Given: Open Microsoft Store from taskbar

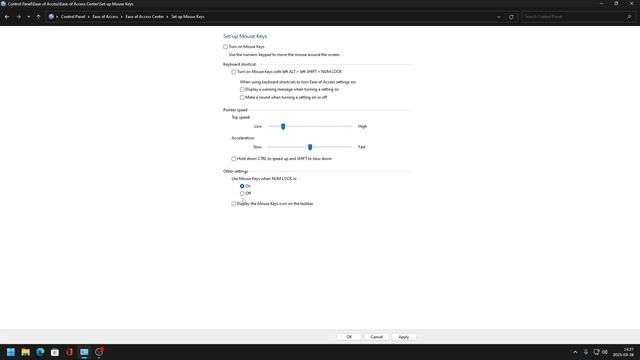Looking at the screenshot, I should 55,352.
